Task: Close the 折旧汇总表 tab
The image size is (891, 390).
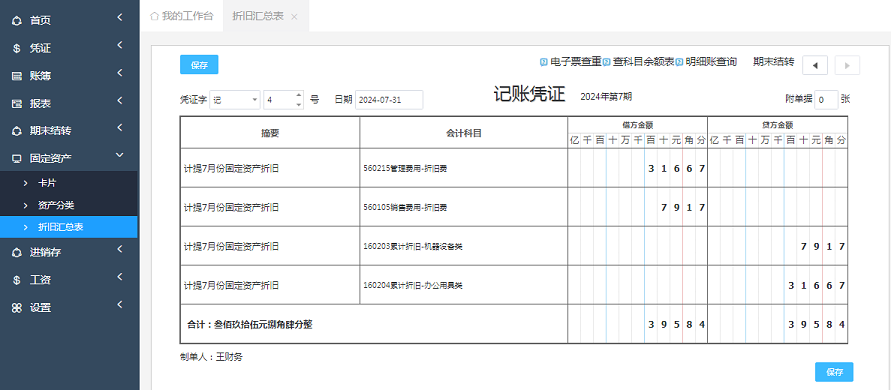Action: (x=294, y=16)
